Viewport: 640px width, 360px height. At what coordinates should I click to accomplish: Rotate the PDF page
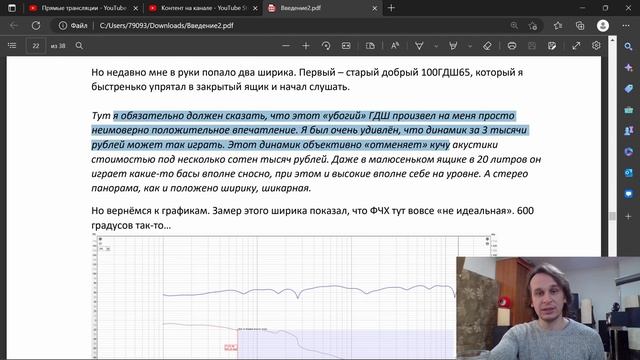click(x=326, y=46)
